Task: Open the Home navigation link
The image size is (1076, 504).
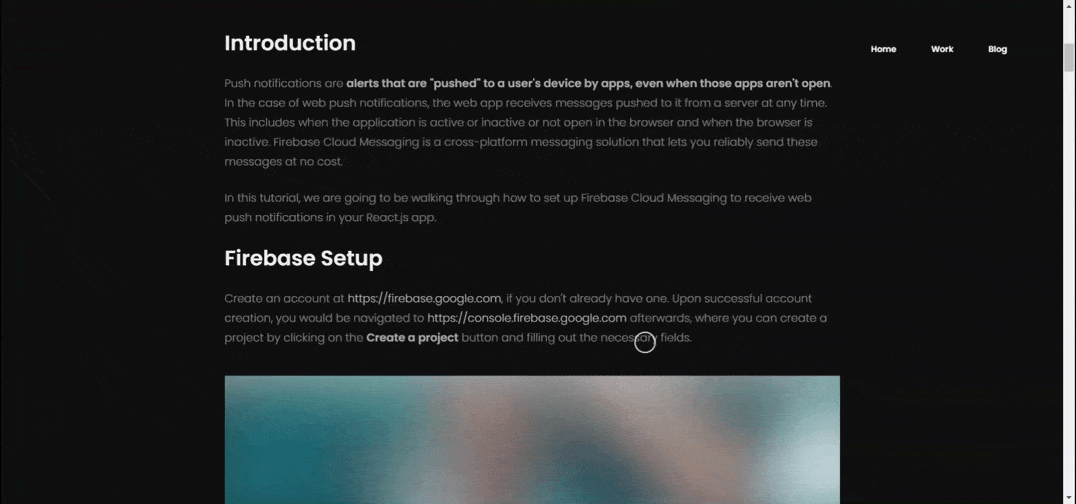Action: [x=883, y=49]
